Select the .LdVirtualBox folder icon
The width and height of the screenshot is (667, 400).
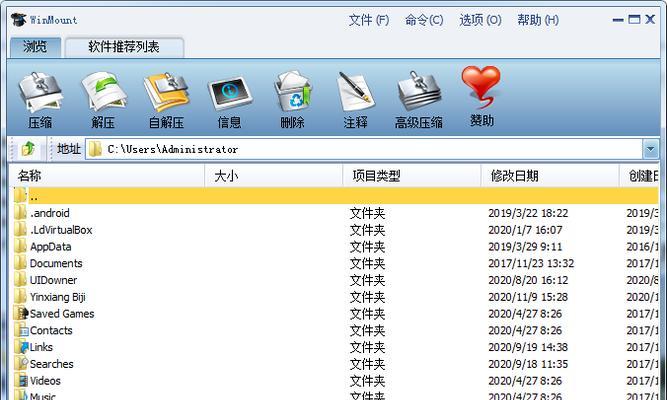(x=20, y=230)
